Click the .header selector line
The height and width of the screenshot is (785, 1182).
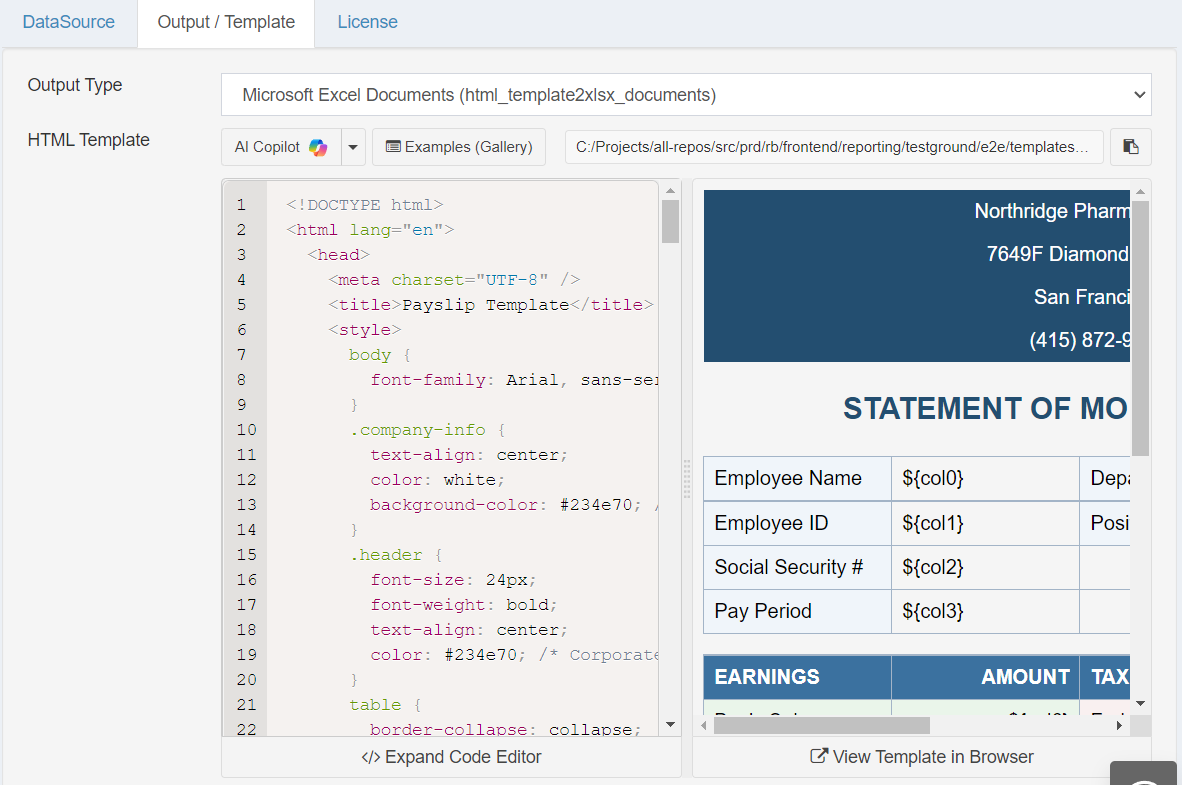396,555
